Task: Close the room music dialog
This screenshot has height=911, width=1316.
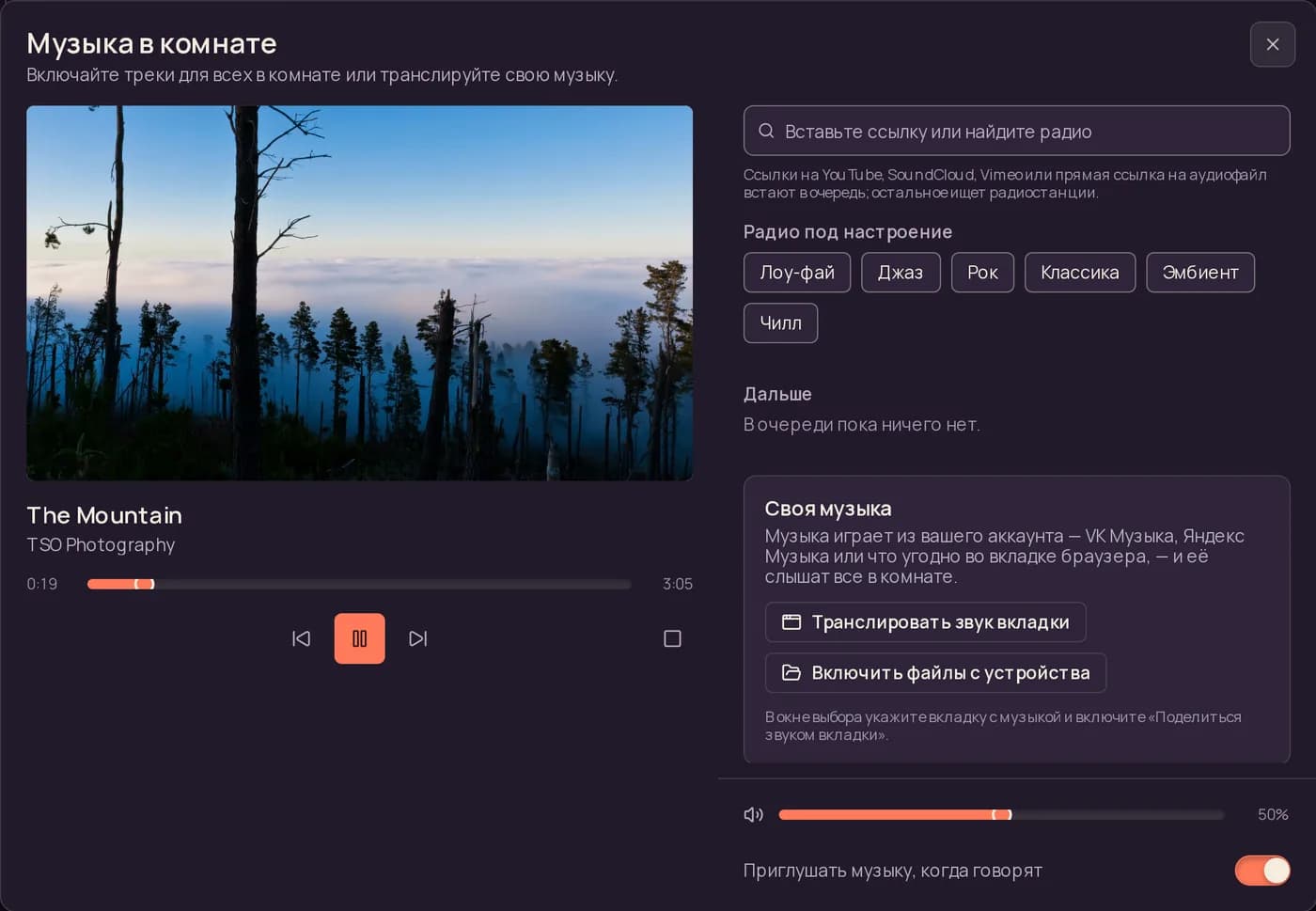Action: [1273, 44]
